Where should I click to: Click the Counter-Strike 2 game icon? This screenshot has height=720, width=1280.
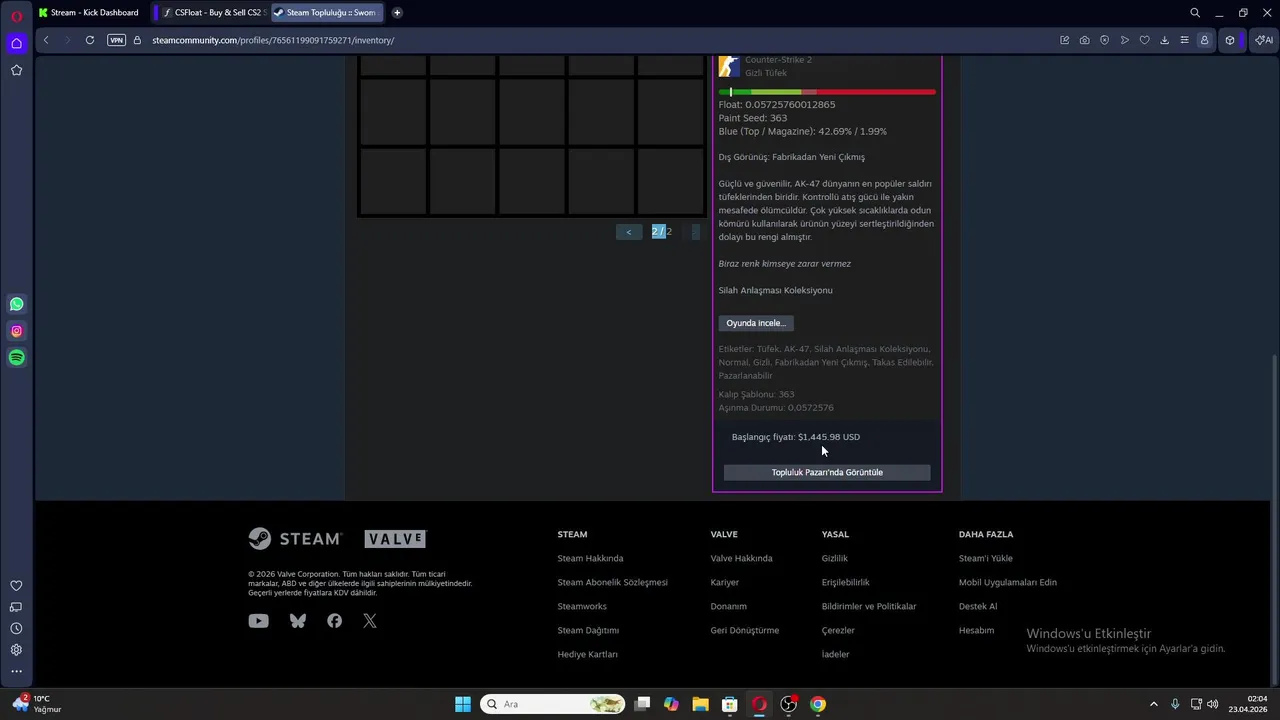[729, 66]
